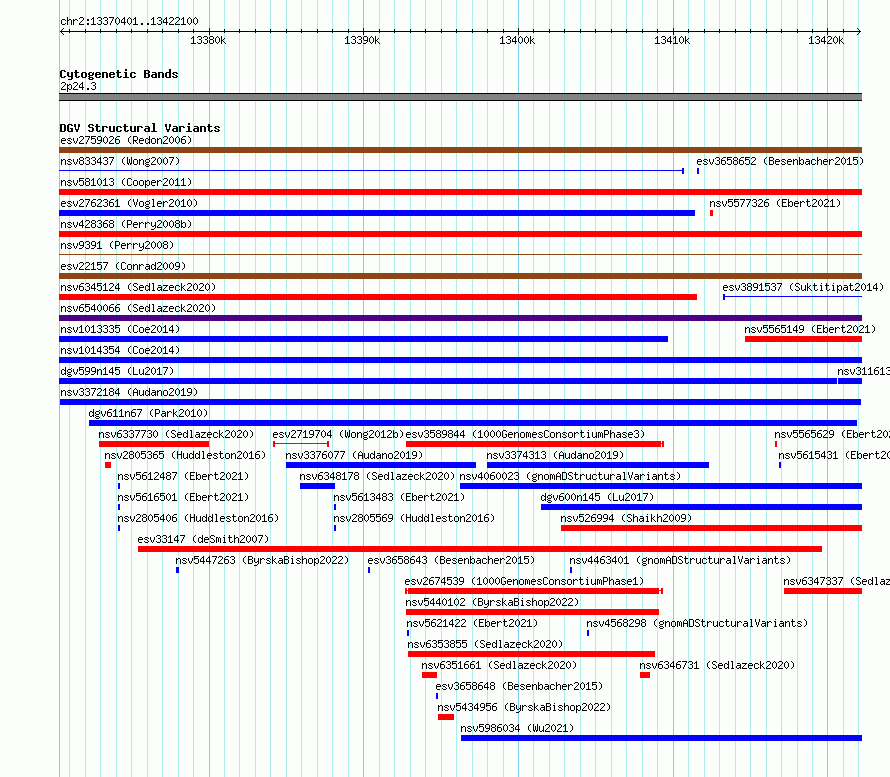
Task: Select esv33147 (deSmith2007) label
Action: (203, 539)
